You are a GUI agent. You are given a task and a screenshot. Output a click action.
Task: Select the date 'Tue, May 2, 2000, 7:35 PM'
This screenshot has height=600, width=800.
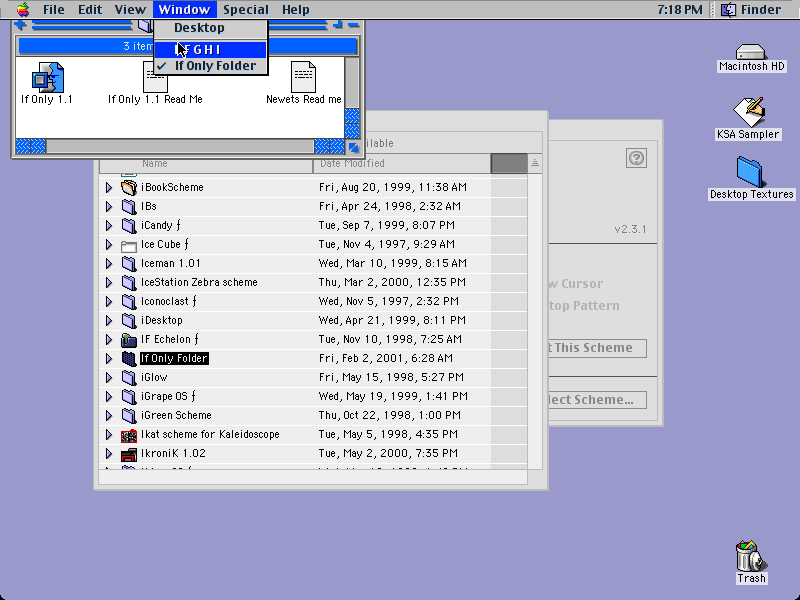[388, 454]
